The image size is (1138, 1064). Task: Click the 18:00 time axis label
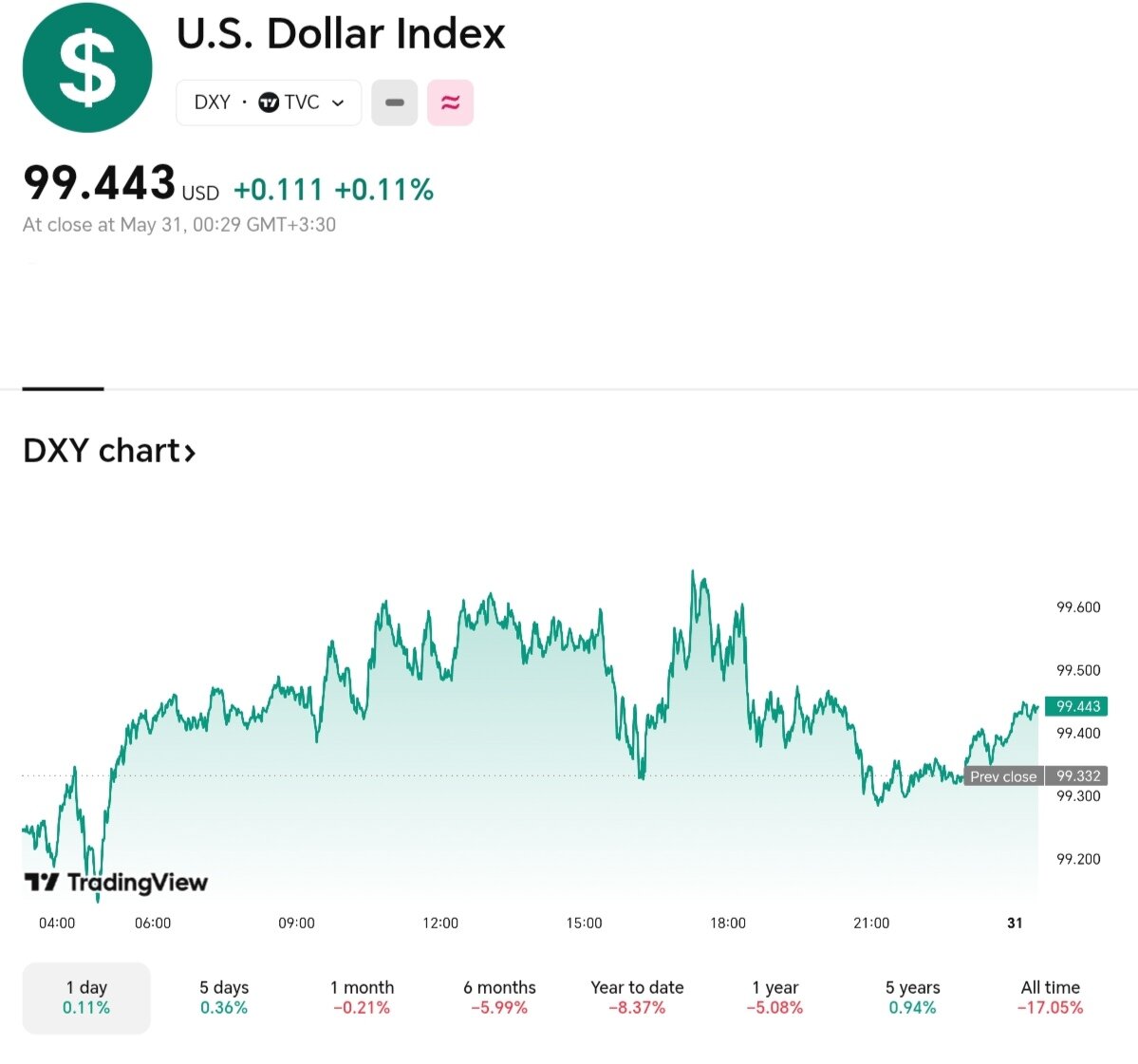click(x=728, y=923)
